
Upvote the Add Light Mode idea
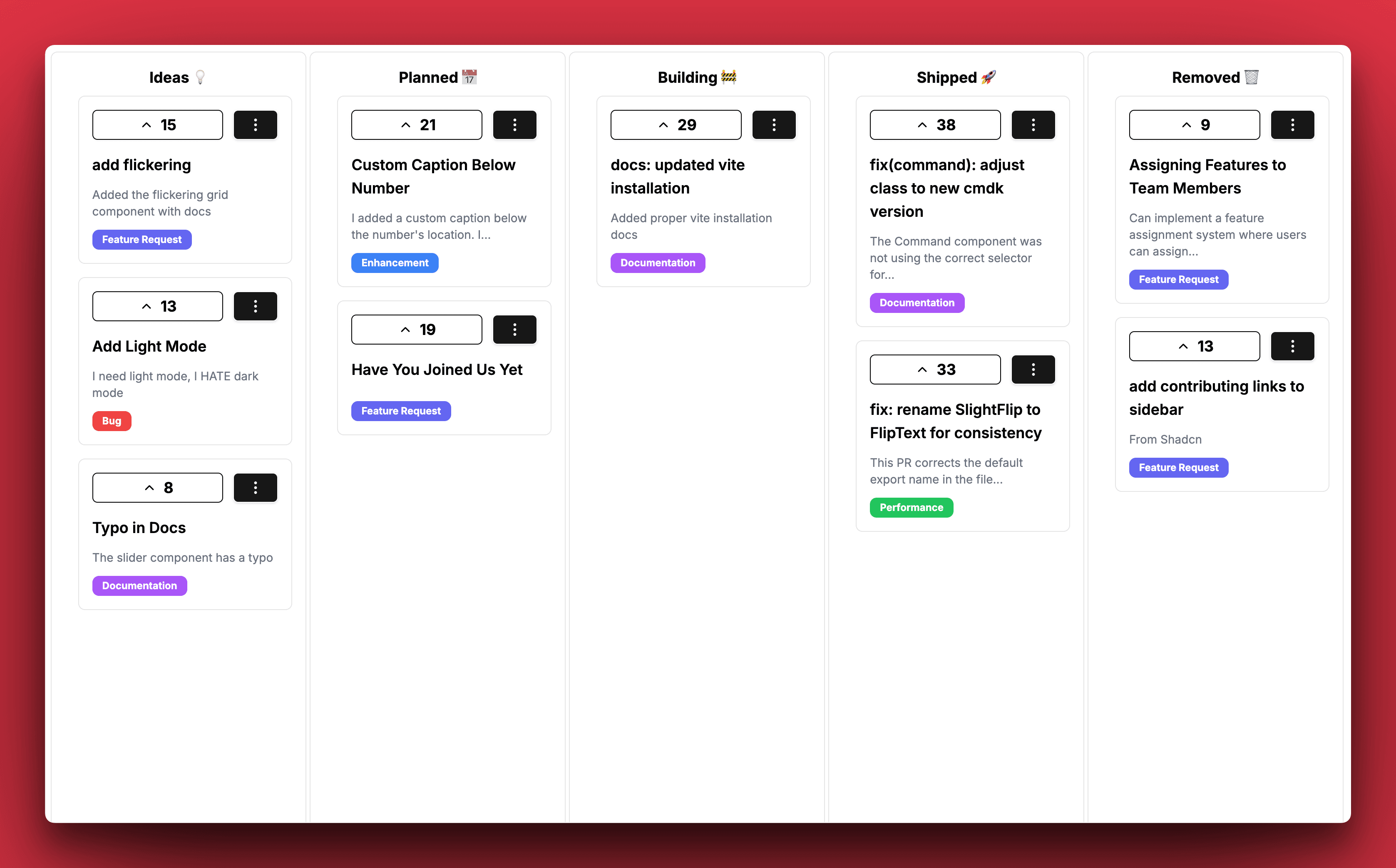[157, 306]
